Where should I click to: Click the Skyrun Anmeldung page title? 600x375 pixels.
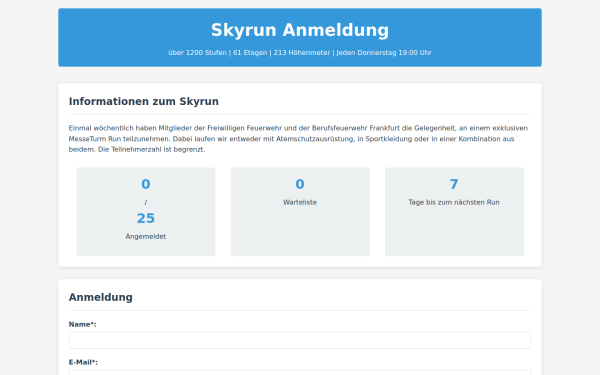coord(300,30)
